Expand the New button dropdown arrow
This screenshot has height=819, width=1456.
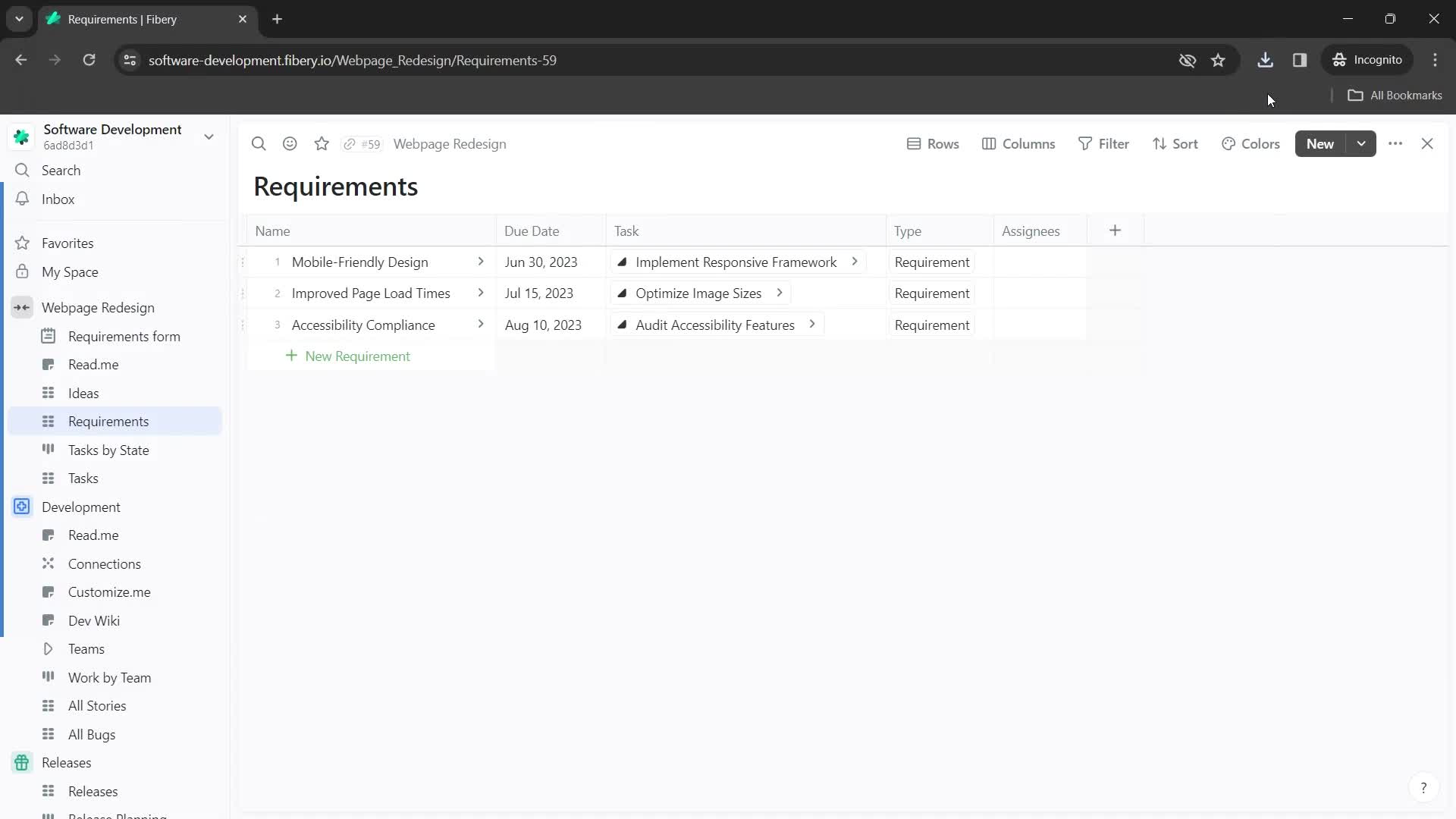point(1361,144)
